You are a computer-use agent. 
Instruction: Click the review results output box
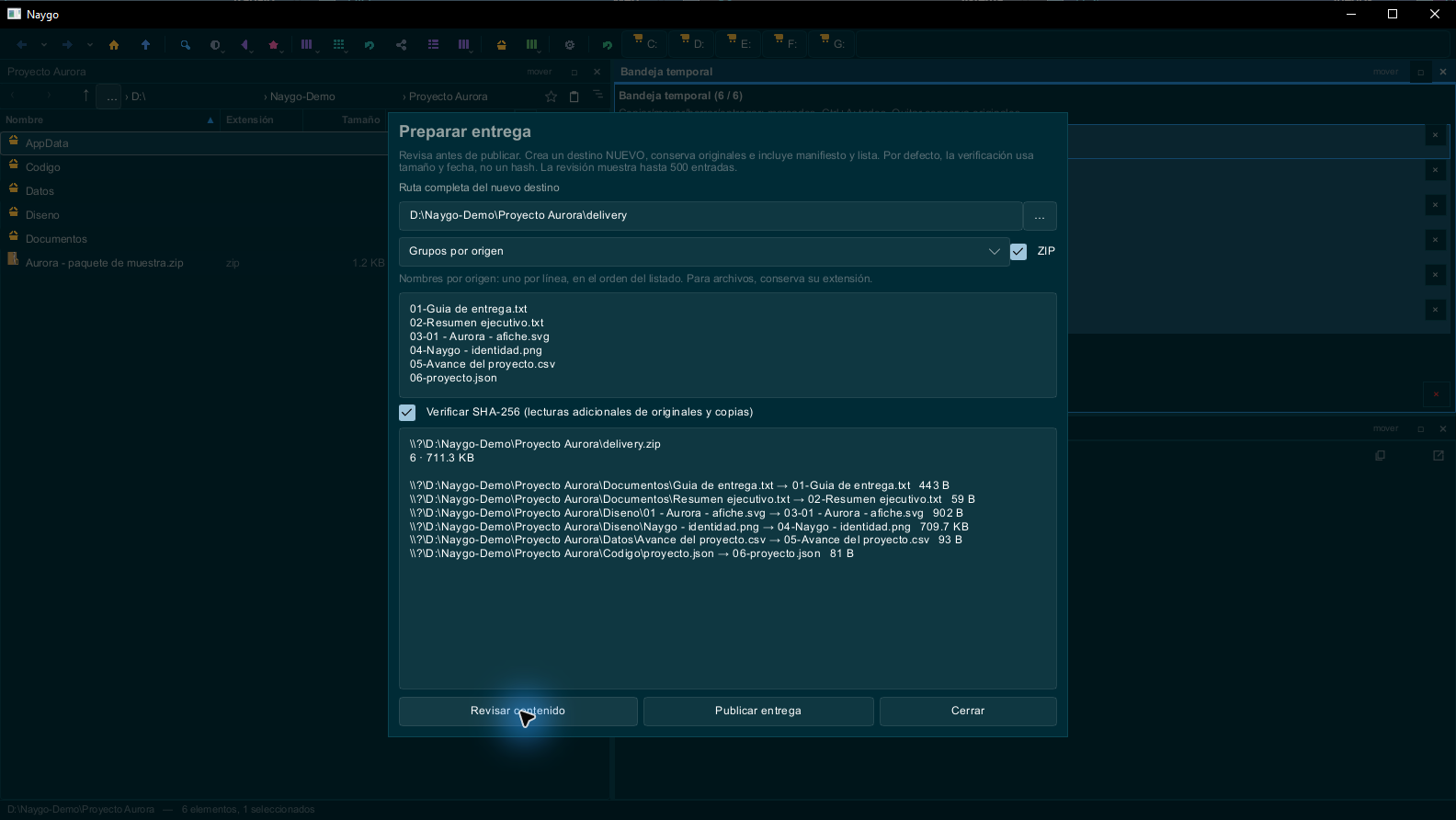tap(727, 558)
